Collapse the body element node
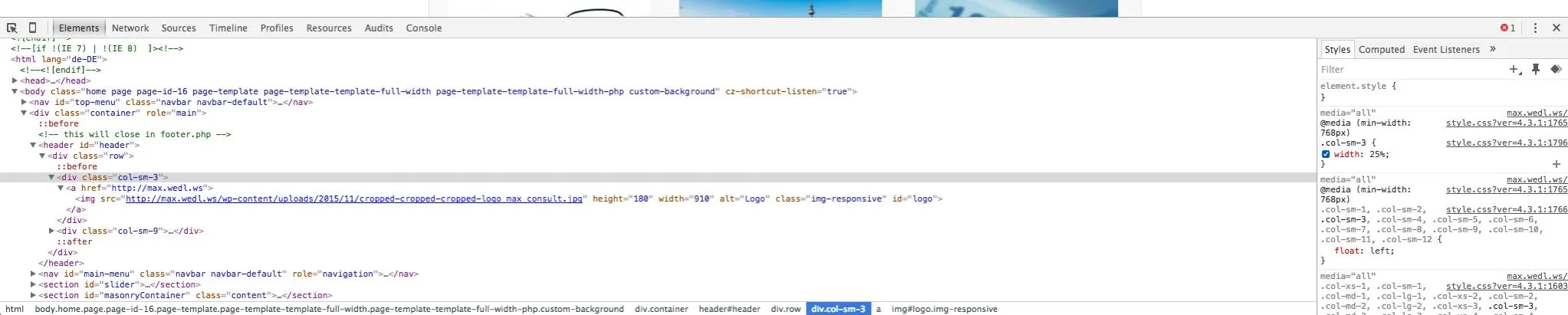Screen dimensions: 1568x315 (15, 91)
